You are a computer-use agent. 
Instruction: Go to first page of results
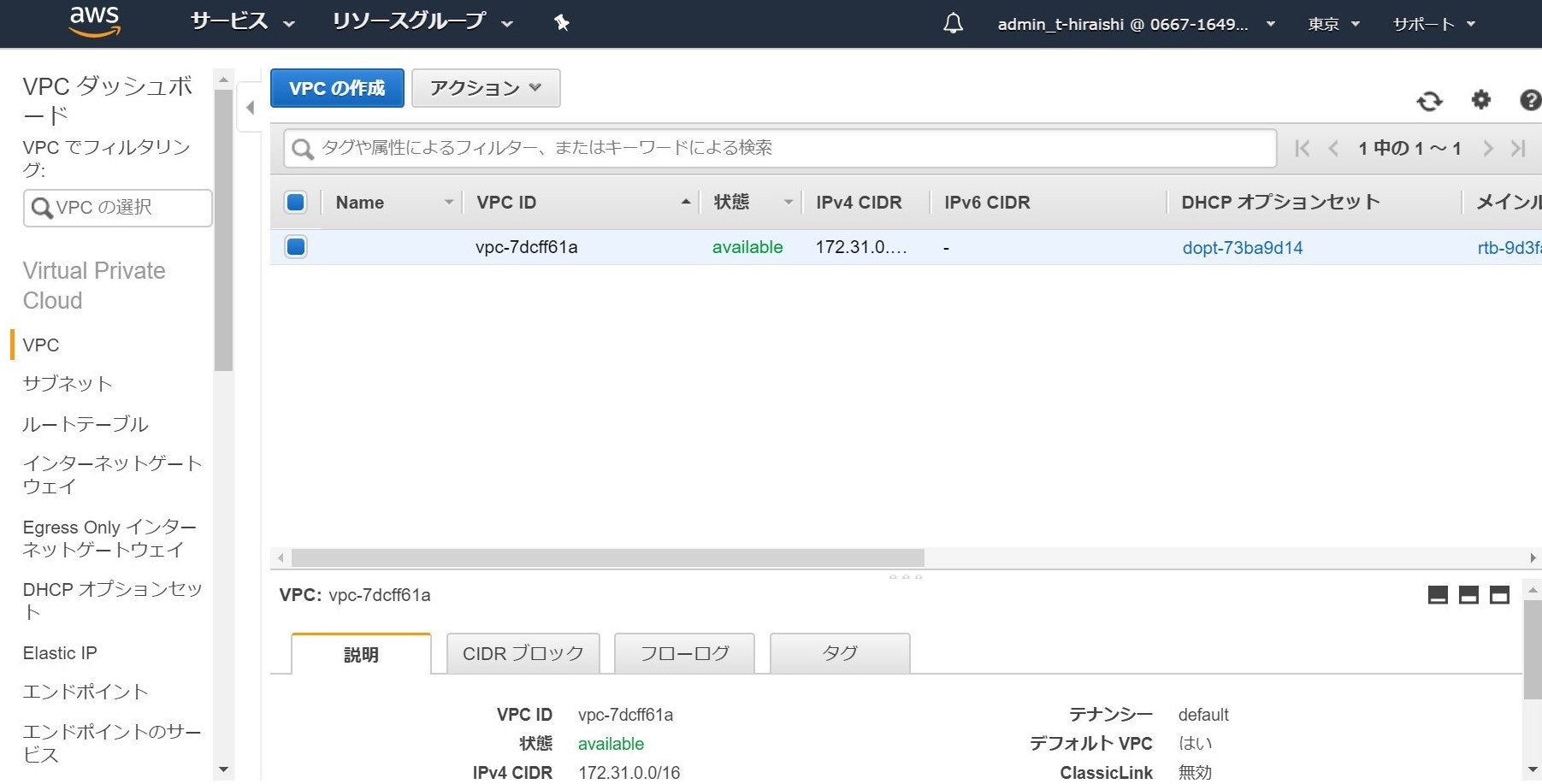click(x=1302, y=148)
